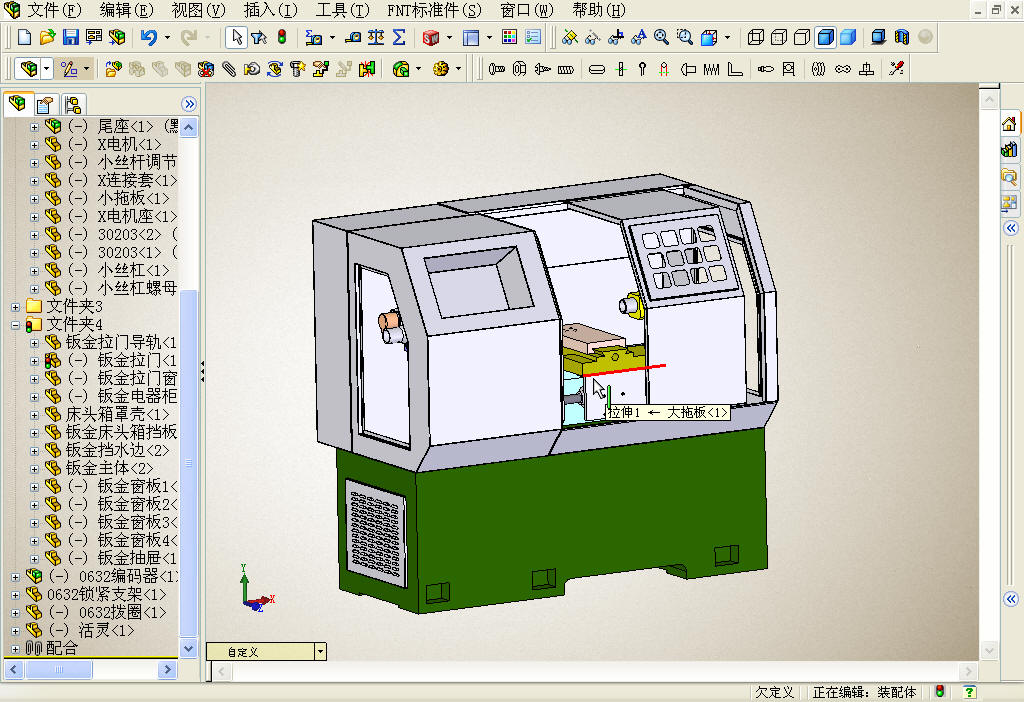
Task: Open the 插入(I) menu
Action: [270, 10]
